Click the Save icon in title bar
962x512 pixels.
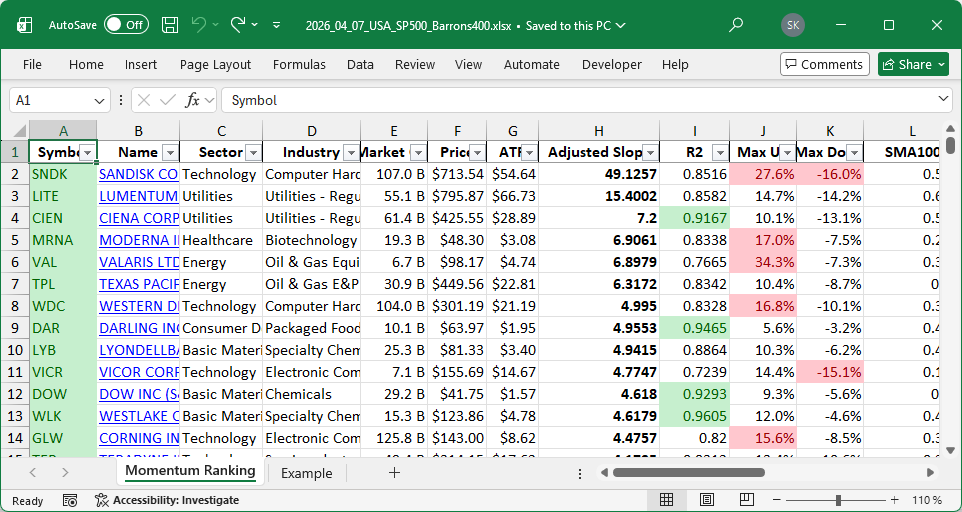(x=170, y=24)
